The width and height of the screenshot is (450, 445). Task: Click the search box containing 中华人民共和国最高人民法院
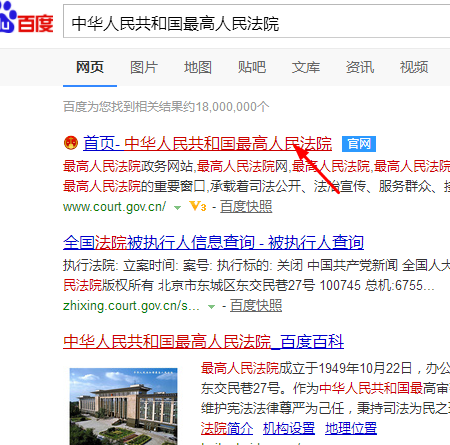(257, 22)
